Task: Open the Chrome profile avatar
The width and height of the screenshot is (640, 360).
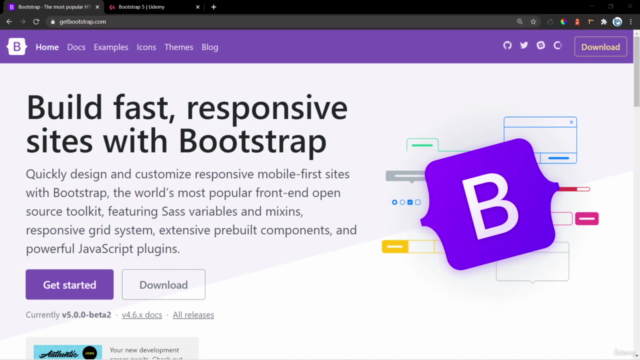Action: tap(617, 22)
